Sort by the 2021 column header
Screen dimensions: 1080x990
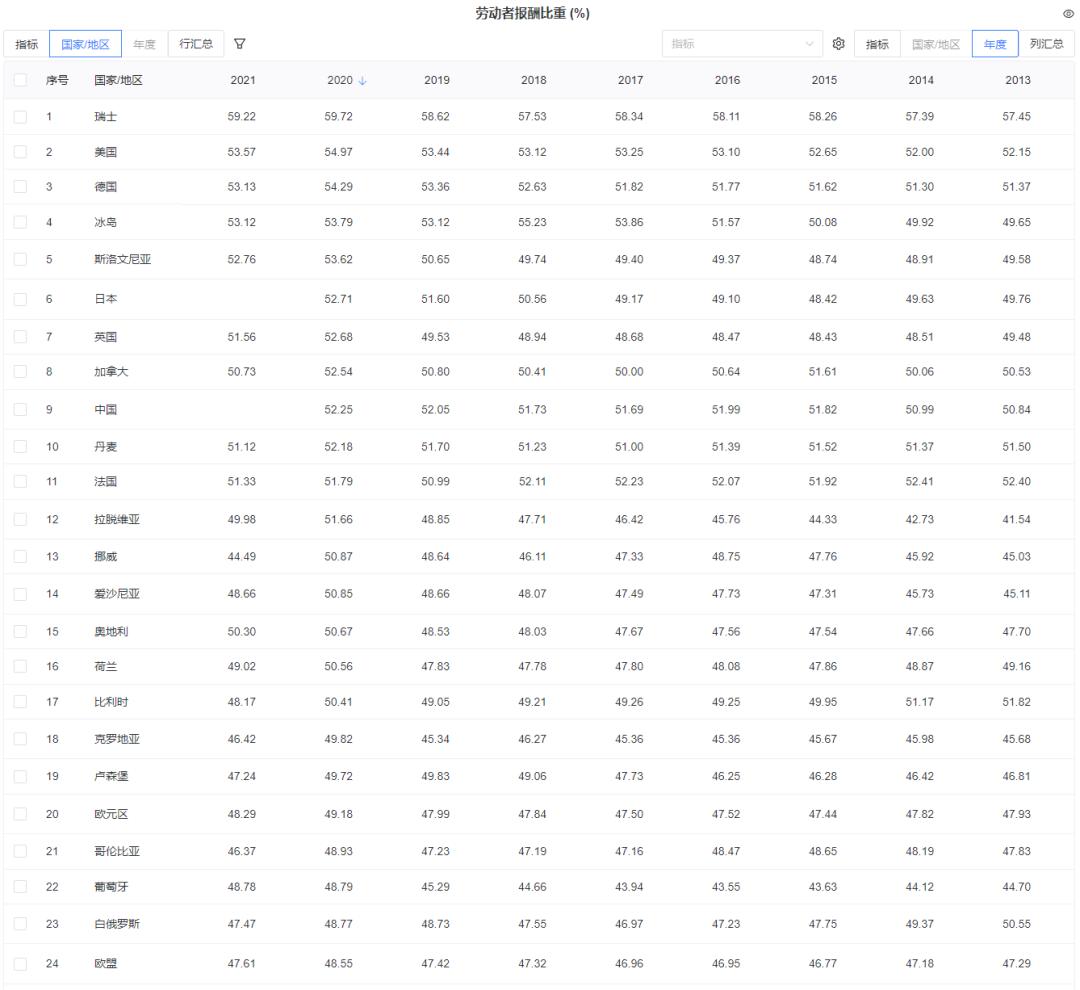(243, 80)
